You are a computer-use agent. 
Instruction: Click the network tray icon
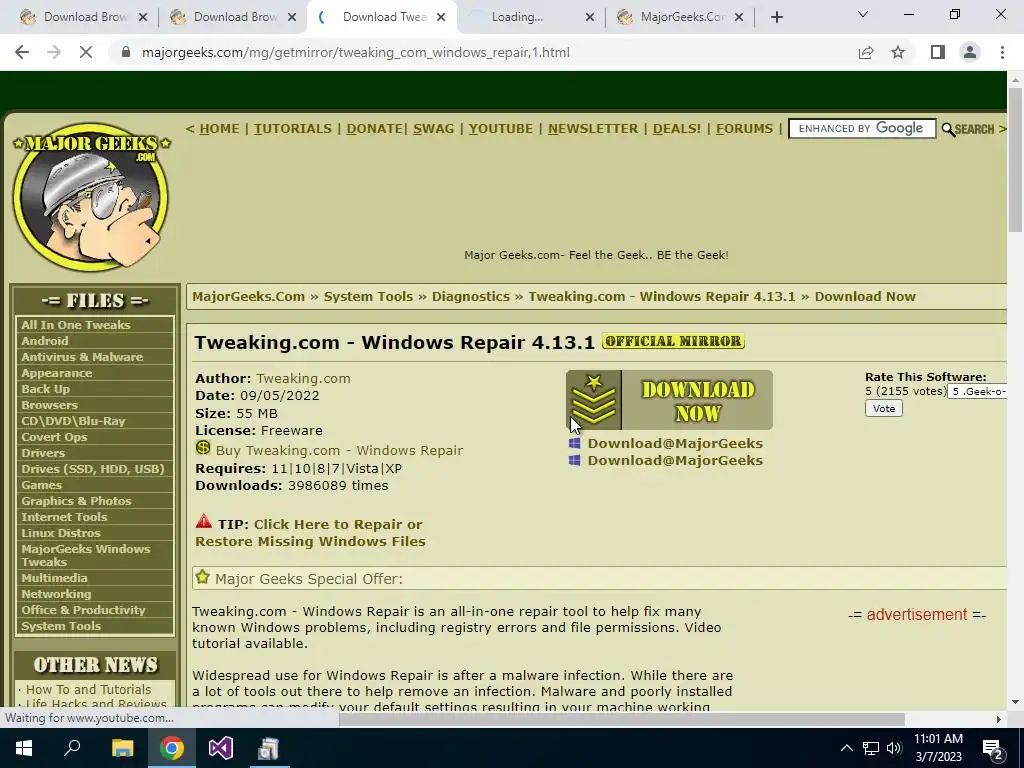click(871, 748)
